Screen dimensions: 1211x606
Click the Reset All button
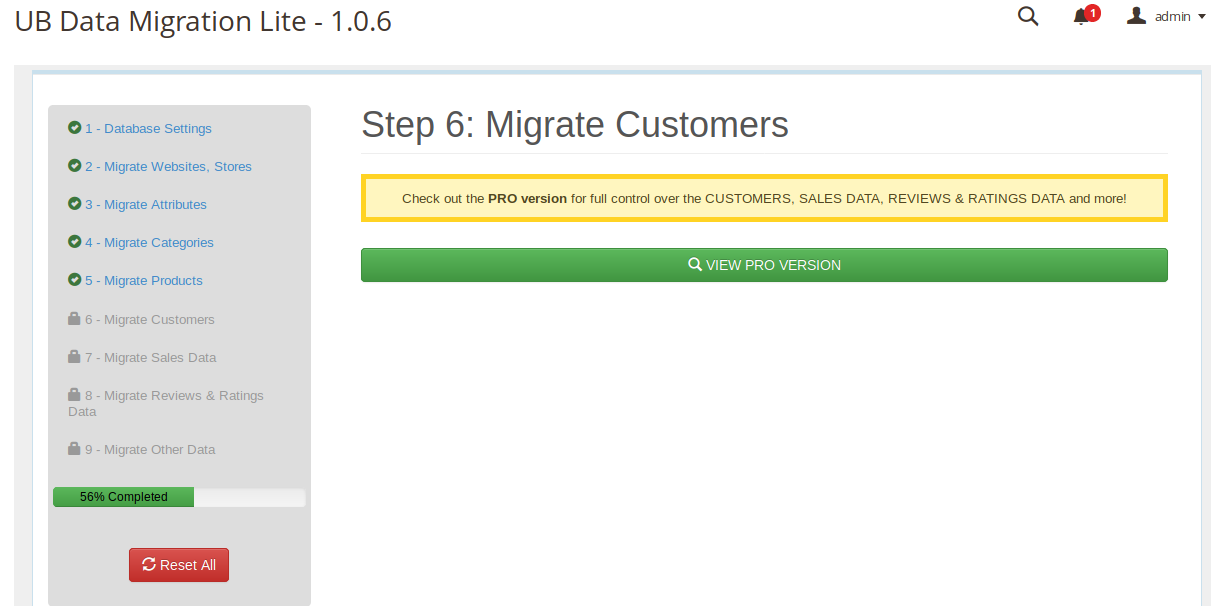pos(179,565)
